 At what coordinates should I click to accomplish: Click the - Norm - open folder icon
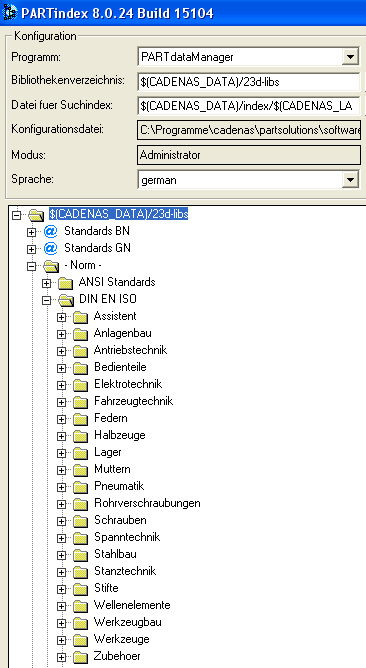pyautogui.click(x=51, y=267)
